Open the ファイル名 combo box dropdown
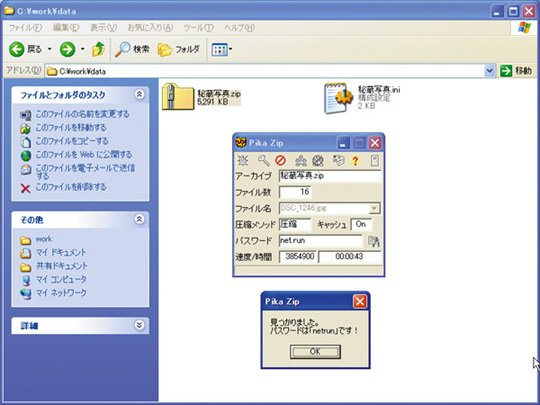The width and height of the screenshot is (540, 405). (374, 208)
